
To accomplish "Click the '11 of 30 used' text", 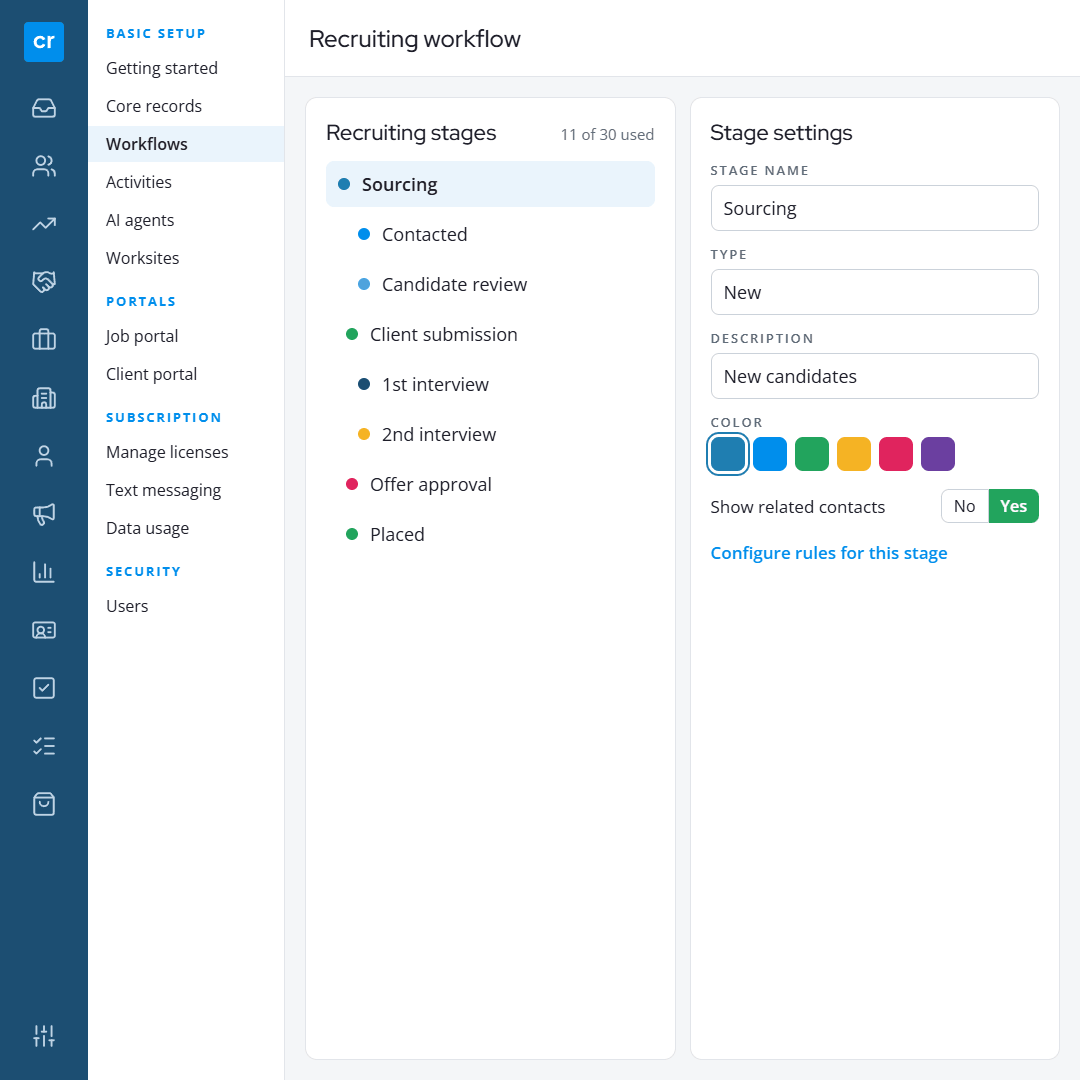I will click(607, 134).
